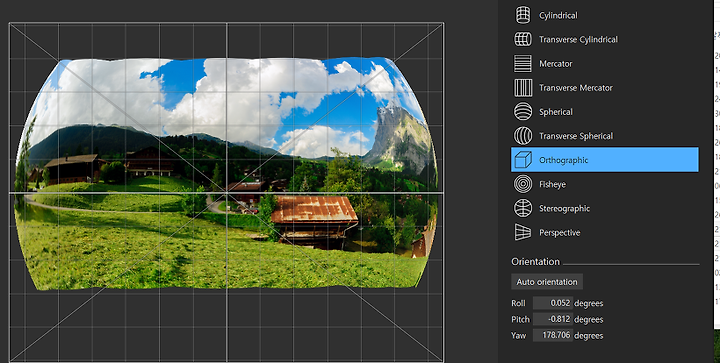Click the Transverse Cylindrical label
This screenshot has height=363, width=720.
pyautogui.click(x=578, y=39)
